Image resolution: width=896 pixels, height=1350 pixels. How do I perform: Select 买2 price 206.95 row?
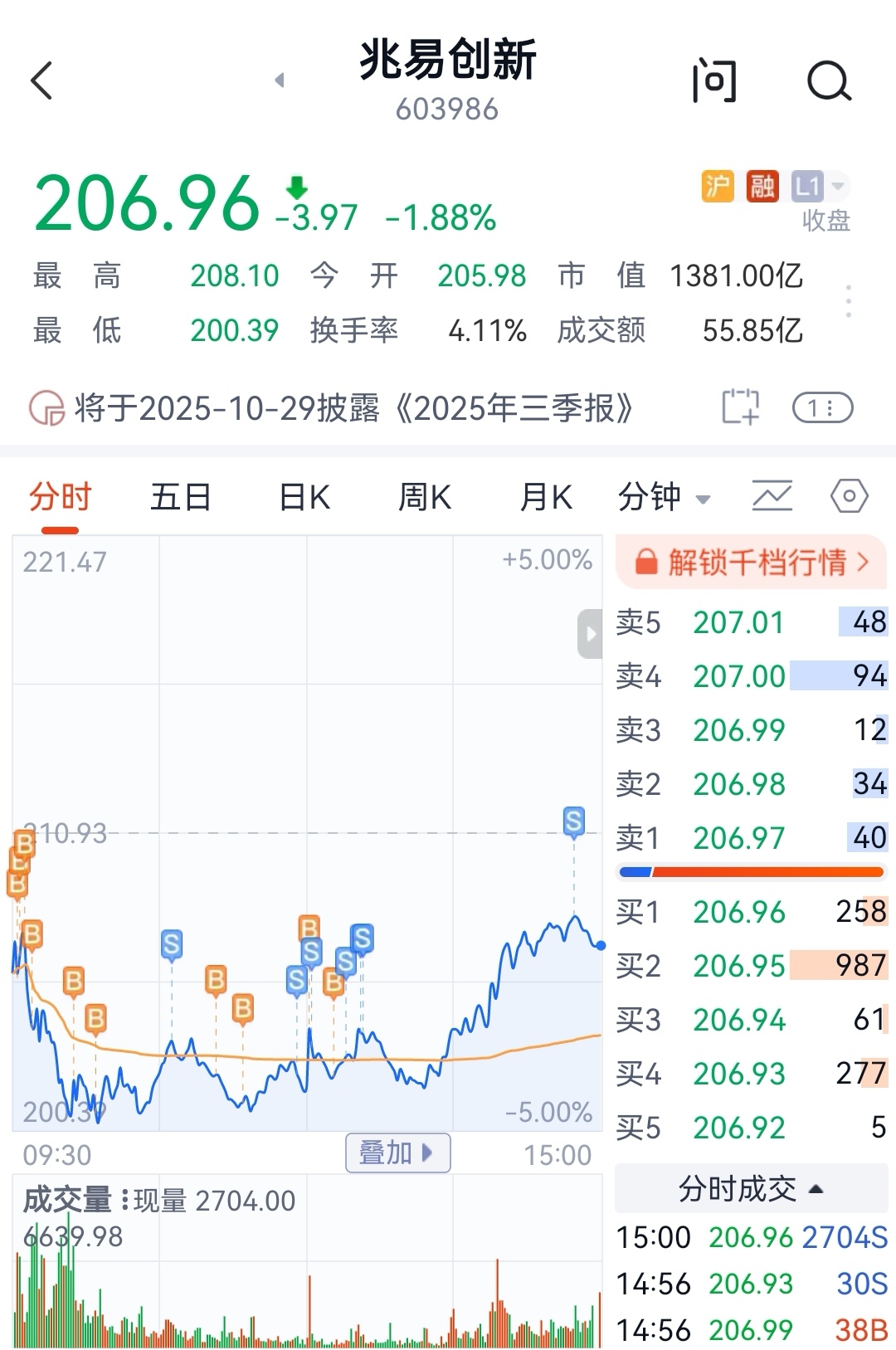(752, 965)
